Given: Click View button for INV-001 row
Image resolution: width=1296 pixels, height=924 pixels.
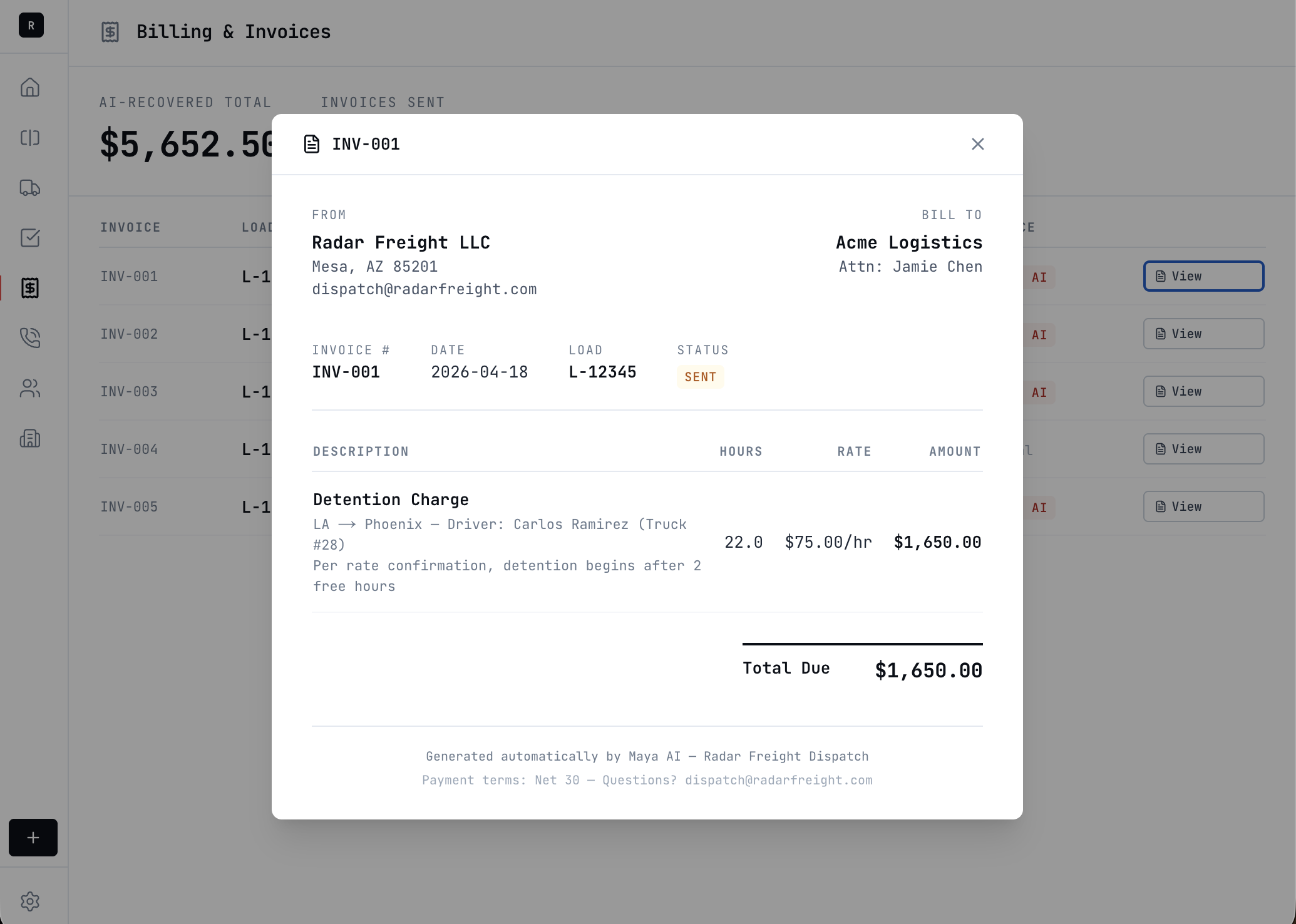Looking at the screenshot, I should 1203,276.
